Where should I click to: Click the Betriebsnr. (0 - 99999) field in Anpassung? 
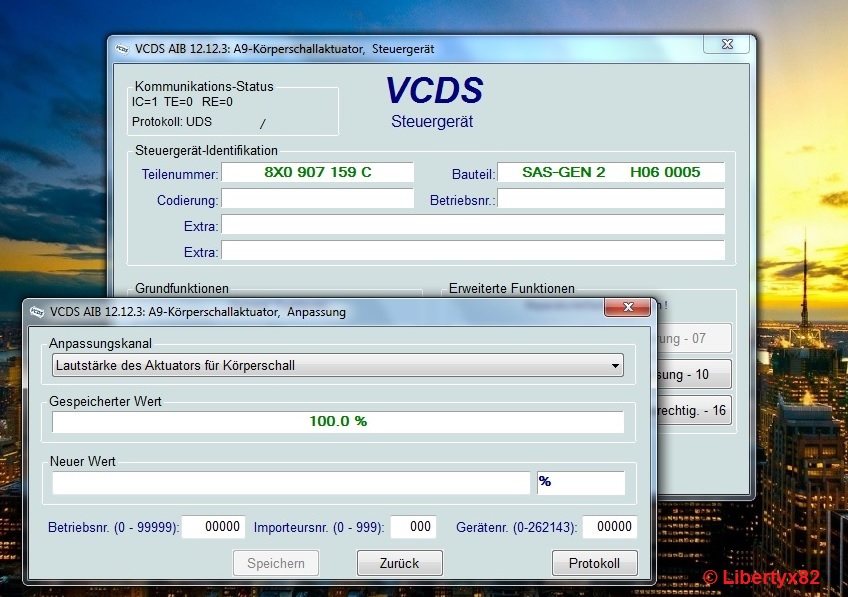point(214,527)
